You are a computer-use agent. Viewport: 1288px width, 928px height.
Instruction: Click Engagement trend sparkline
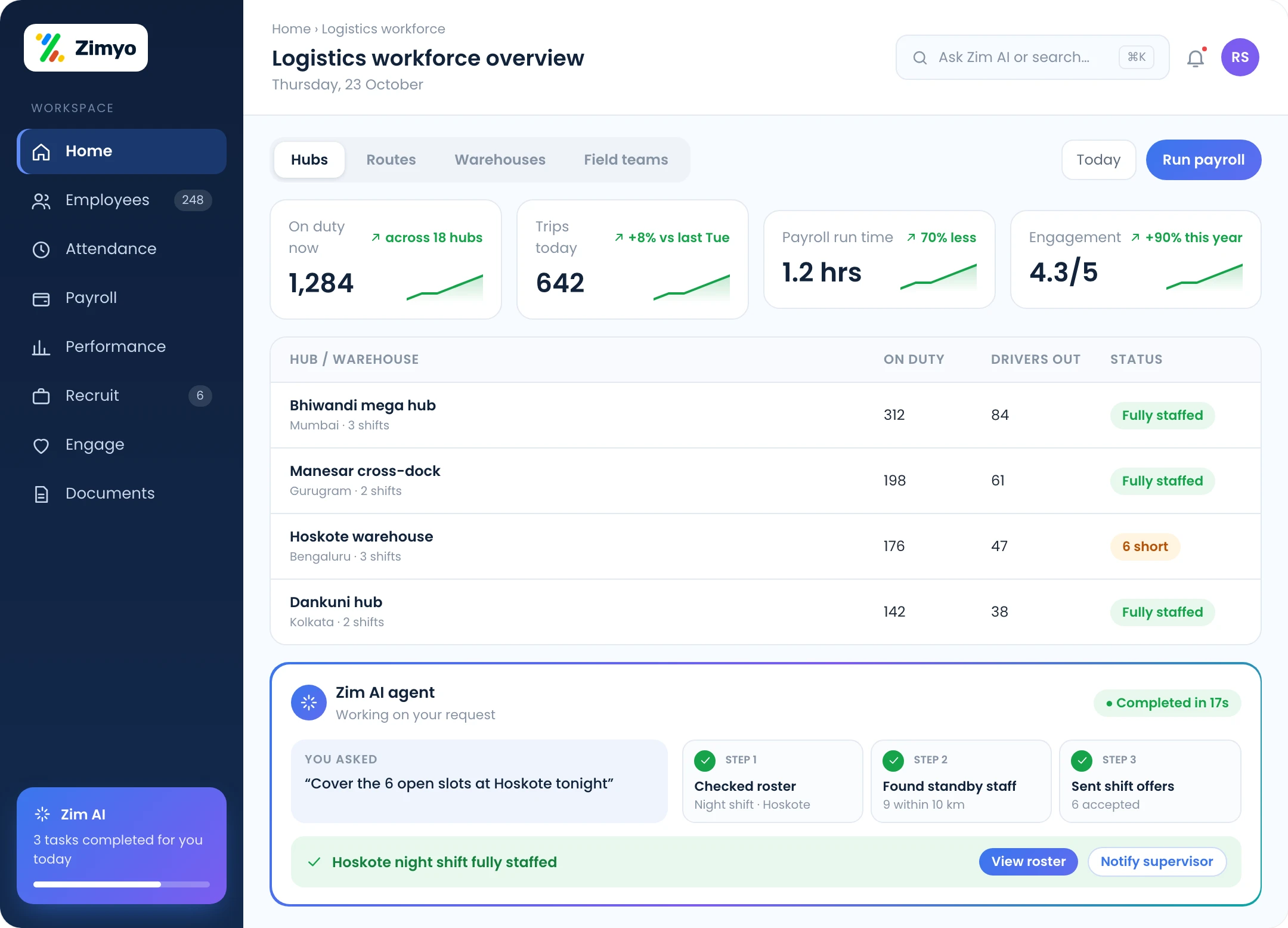coord(1205,277)
